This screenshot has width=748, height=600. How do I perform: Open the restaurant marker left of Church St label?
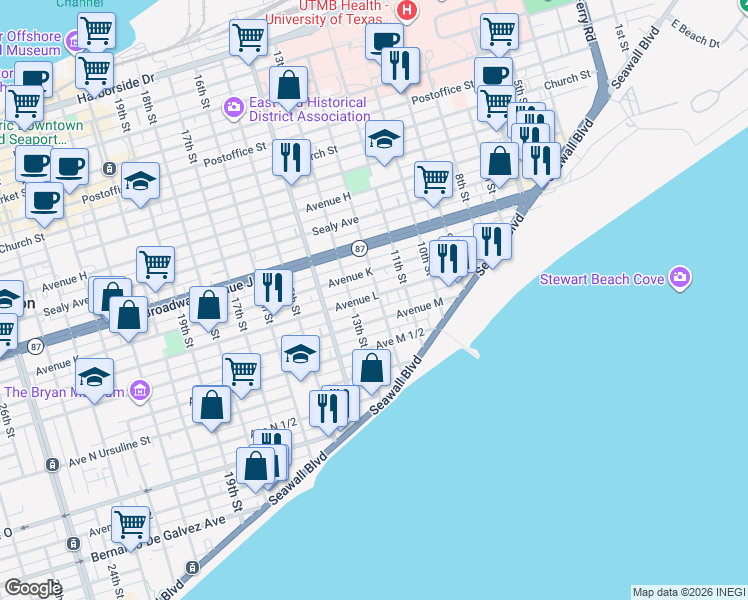[x=291, y=158]
